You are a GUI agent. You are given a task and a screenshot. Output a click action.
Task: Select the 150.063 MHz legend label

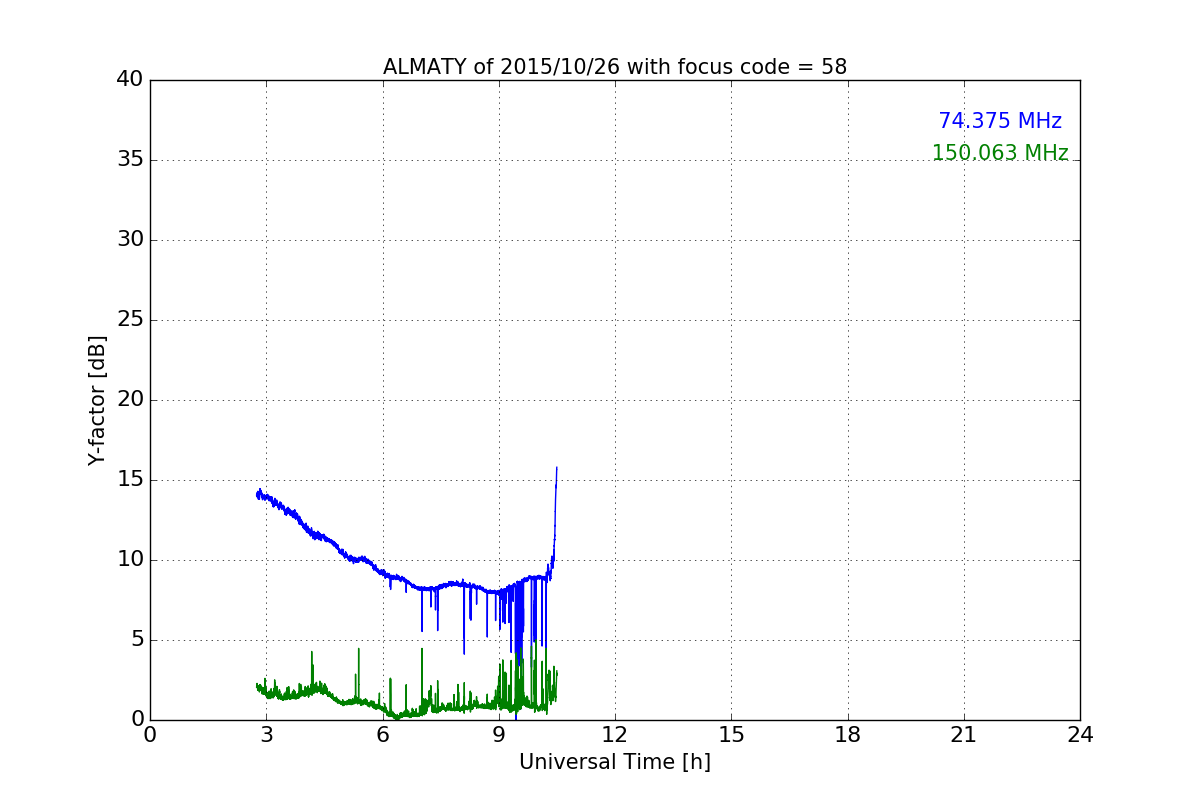coord(1000,153)
